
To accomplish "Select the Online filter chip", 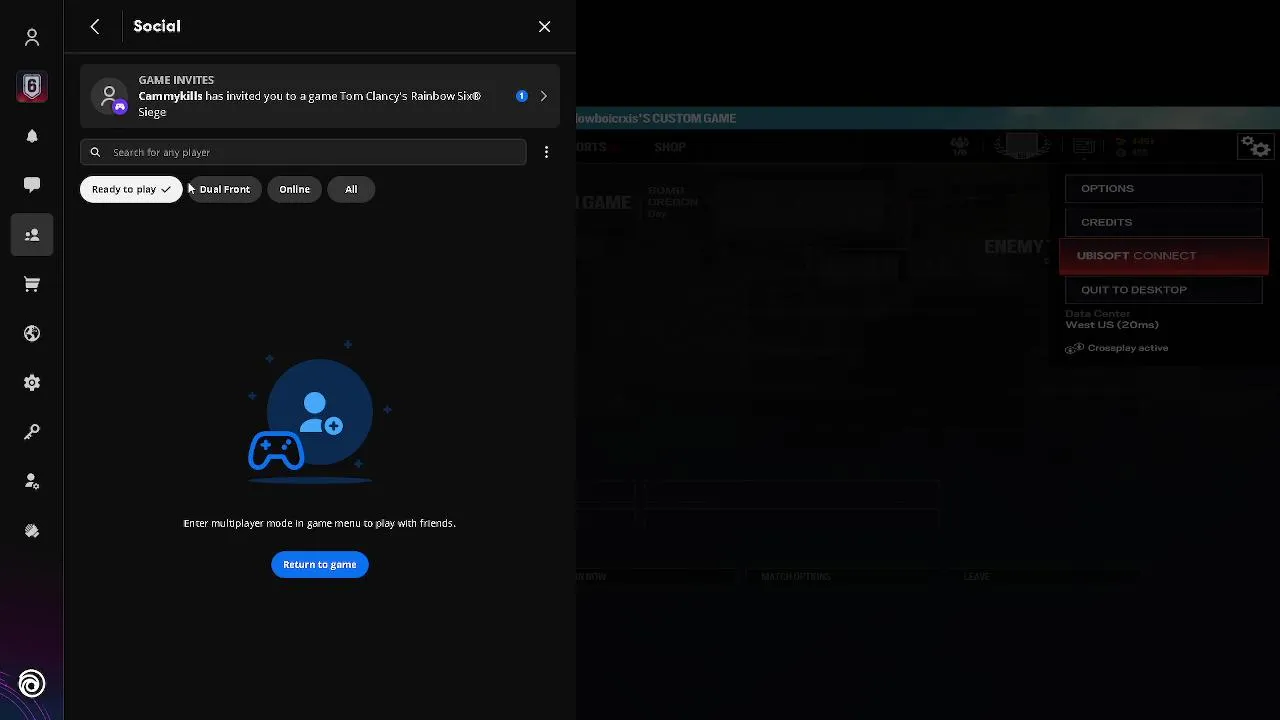I will click(x=294, y=189).
